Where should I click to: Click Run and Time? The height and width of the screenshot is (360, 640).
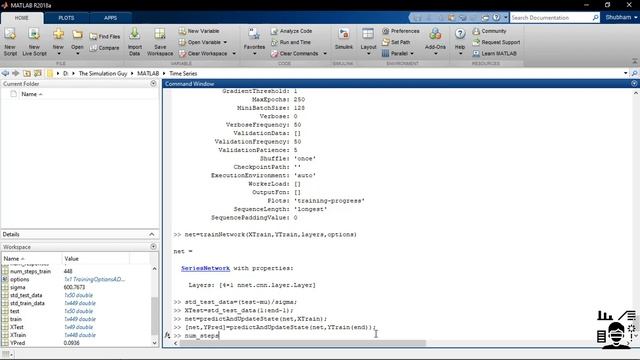291,42
